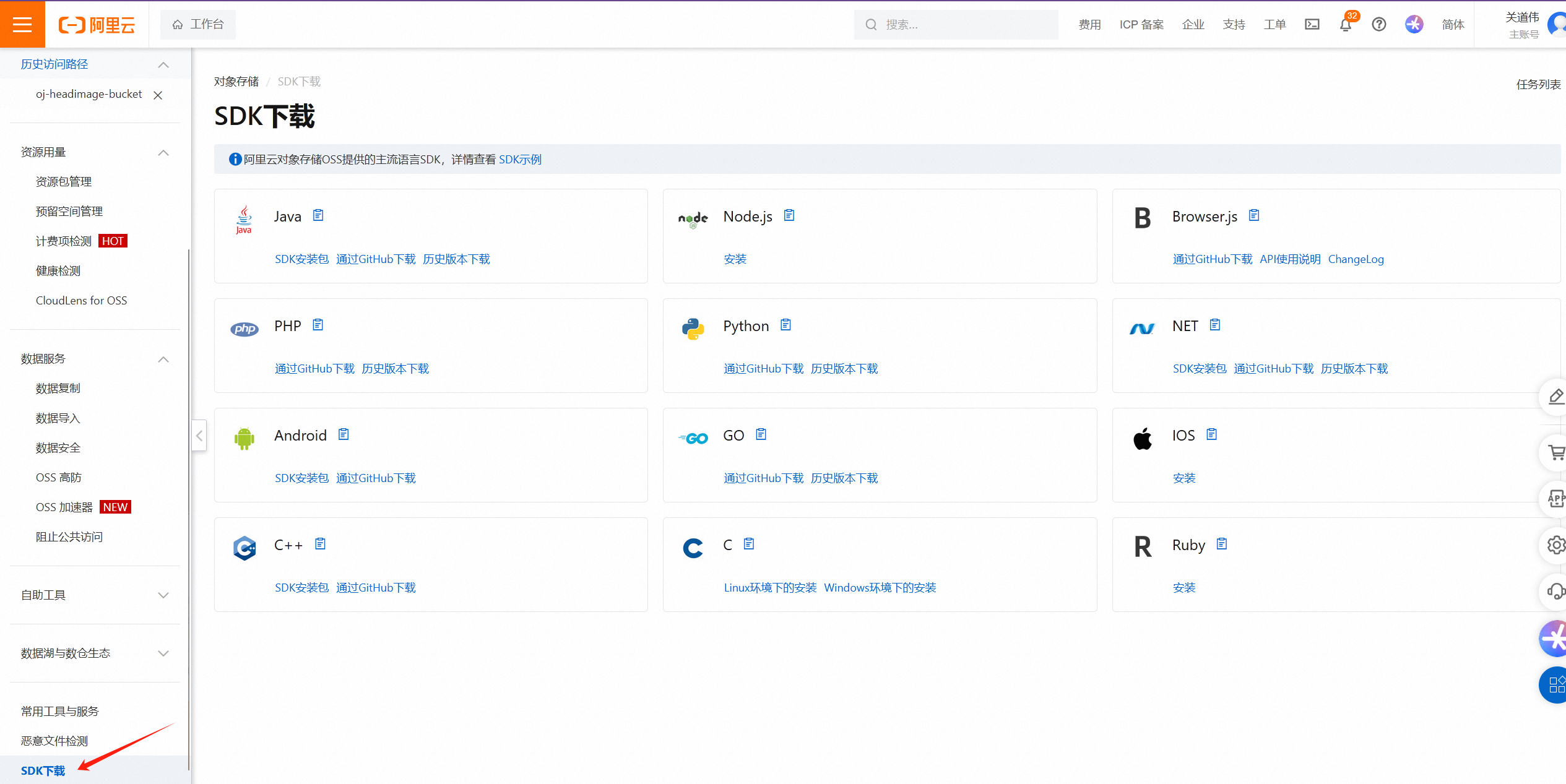Open Ruby SDK documentation icon

(1222, 544)
